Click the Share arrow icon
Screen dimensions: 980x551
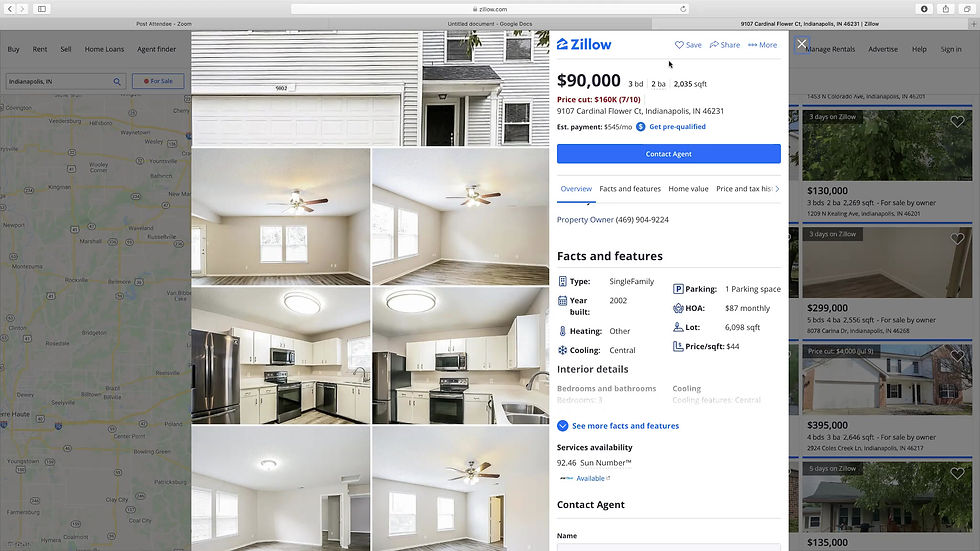(x=714, y=45)
